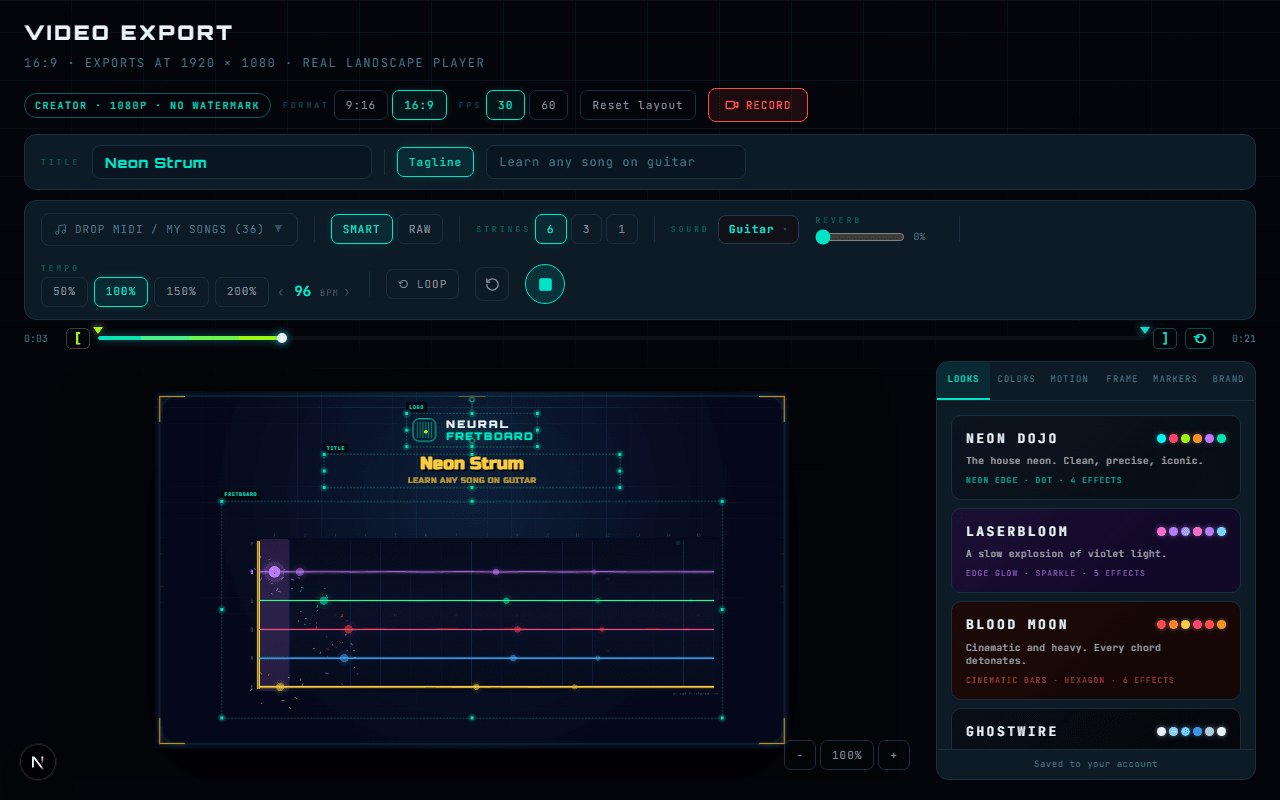1280x800 pixels.
Task: Click the FRETBOARD layout label in preview
Action: pyautogui.click(x=240, y=494)
